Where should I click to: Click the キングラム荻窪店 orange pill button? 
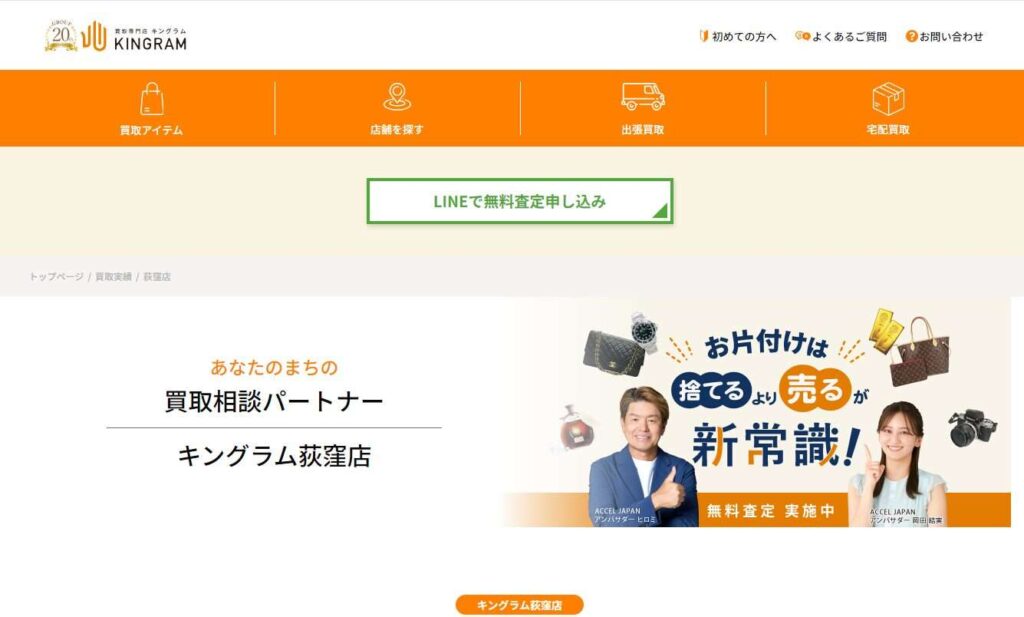coord(519,605)
